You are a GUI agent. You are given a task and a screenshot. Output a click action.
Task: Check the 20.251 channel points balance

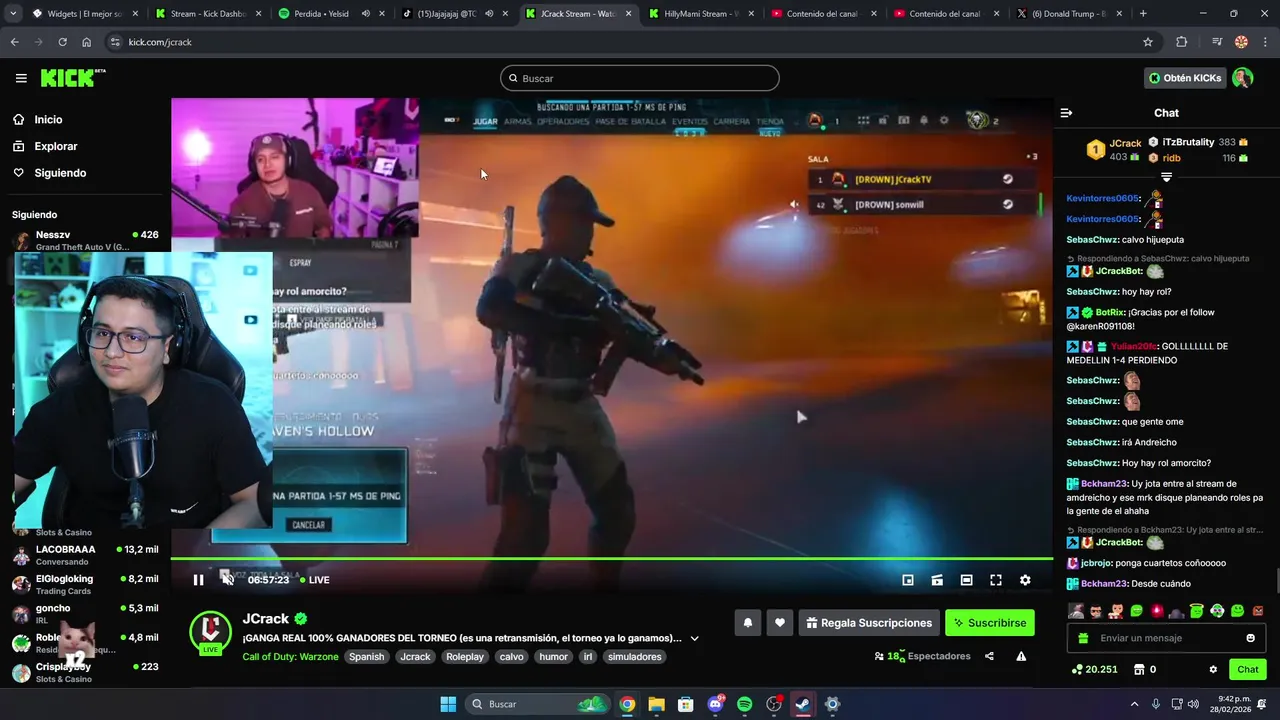tap(1095, 670)
